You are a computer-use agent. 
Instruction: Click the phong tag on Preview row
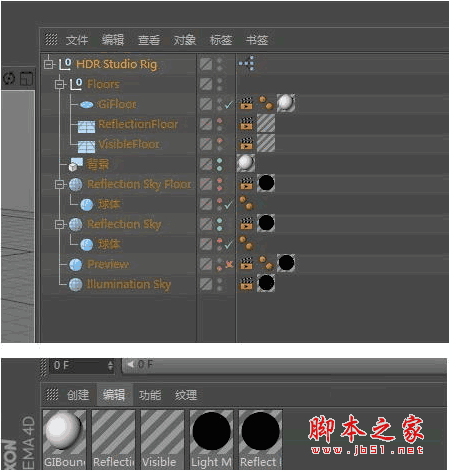[x=266, y=263]
